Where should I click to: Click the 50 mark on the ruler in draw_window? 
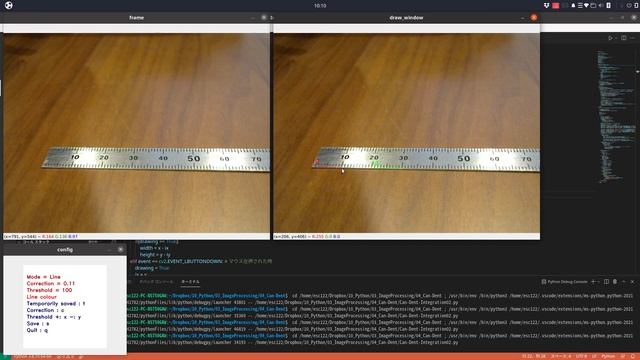click(464, 158)
